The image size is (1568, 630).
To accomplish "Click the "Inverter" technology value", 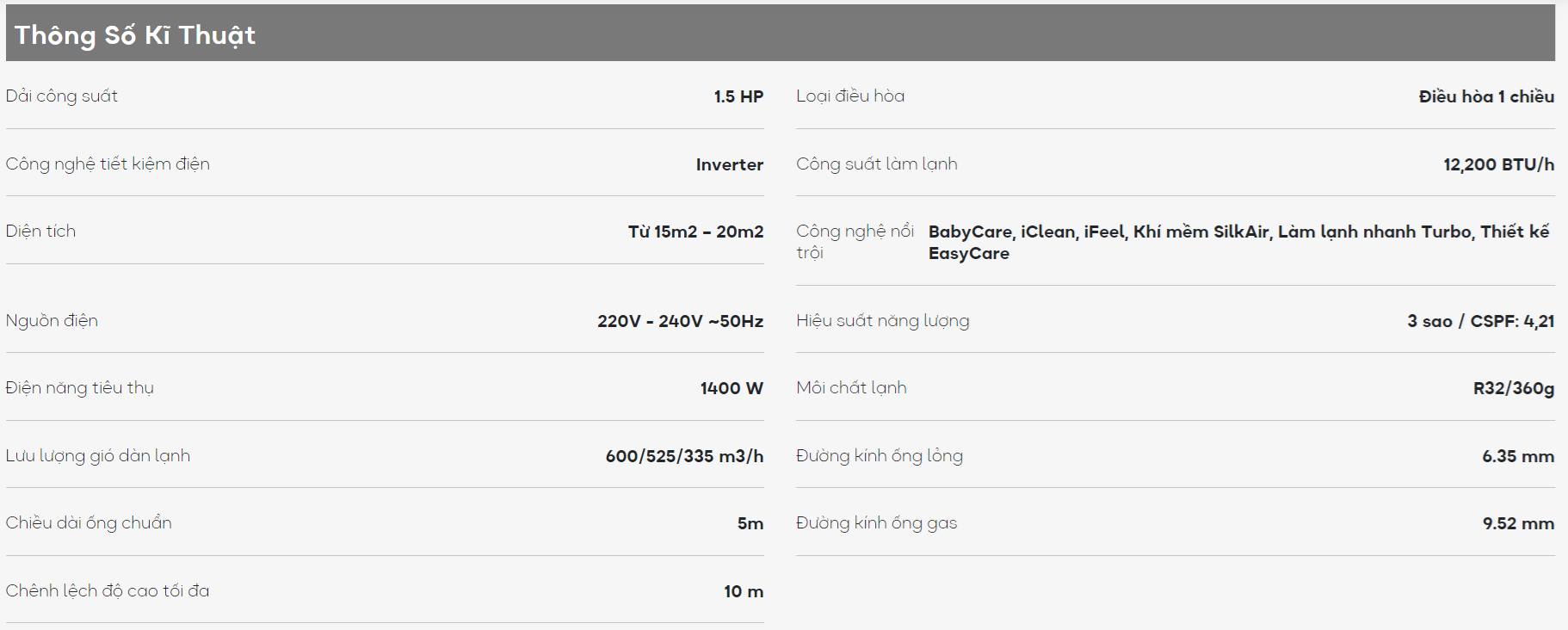I will tap(729, 164).
